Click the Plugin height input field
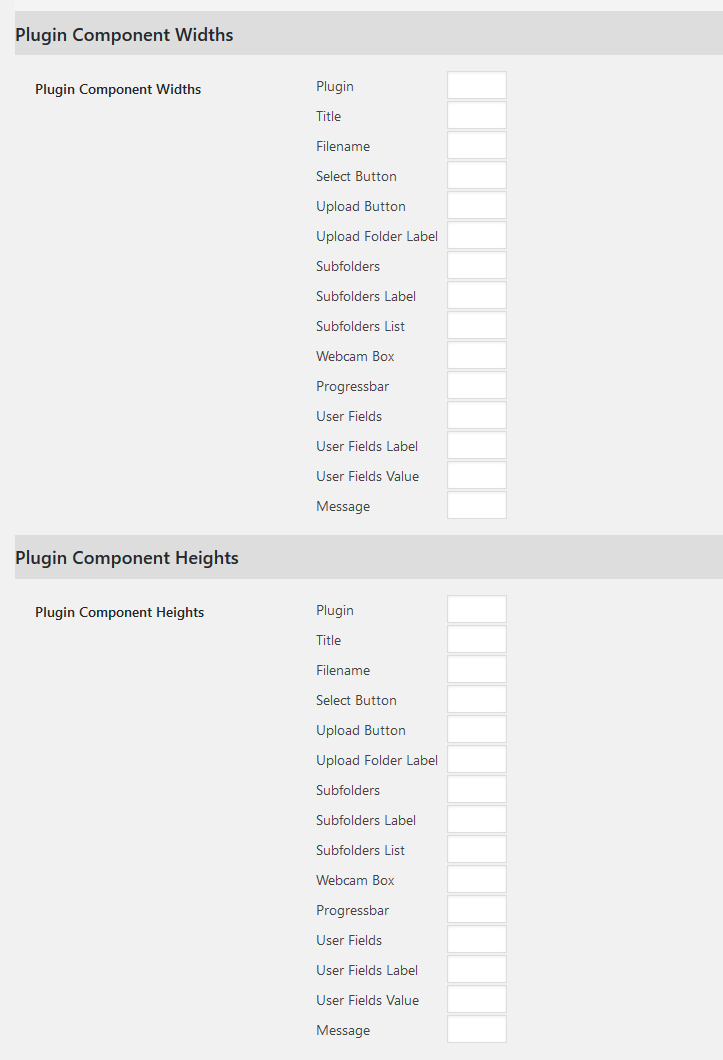The image size is (723, 1060). coord(477,610)
